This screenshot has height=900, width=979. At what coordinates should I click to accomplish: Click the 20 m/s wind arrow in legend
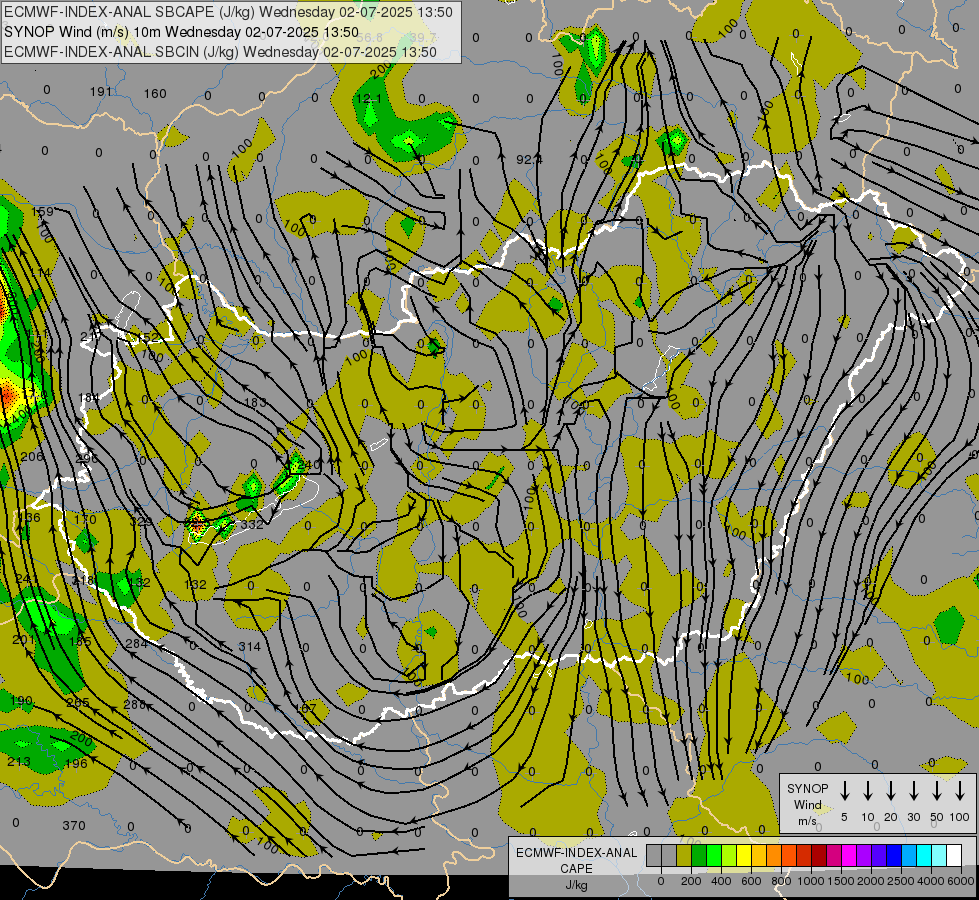890,790
